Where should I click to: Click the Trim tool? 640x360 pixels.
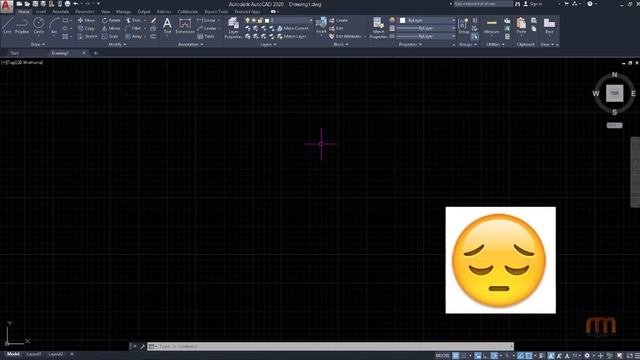point(133,20)
